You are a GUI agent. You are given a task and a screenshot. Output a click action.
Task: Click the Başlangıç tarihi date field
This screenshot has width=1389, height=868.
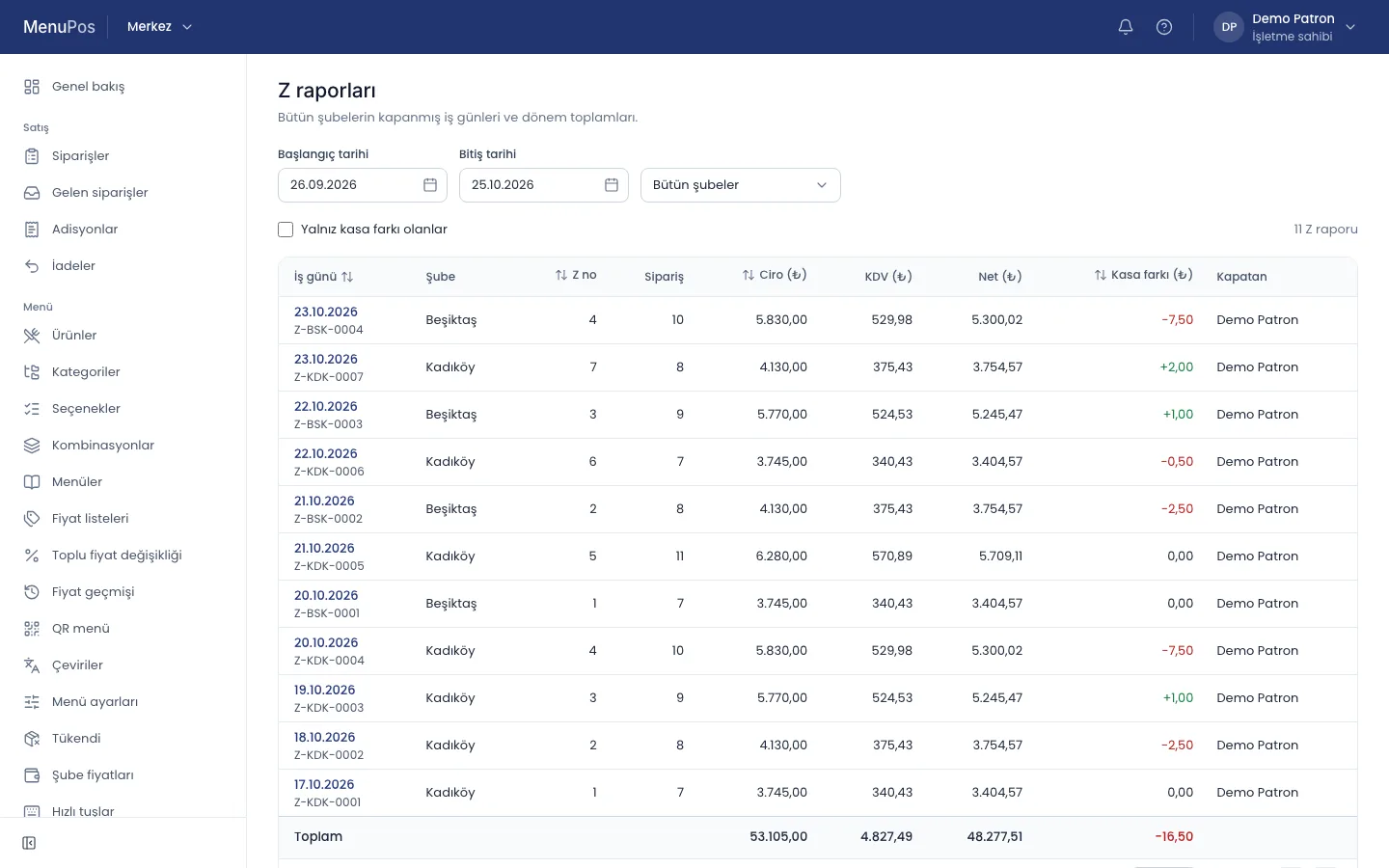click(363, 185)
